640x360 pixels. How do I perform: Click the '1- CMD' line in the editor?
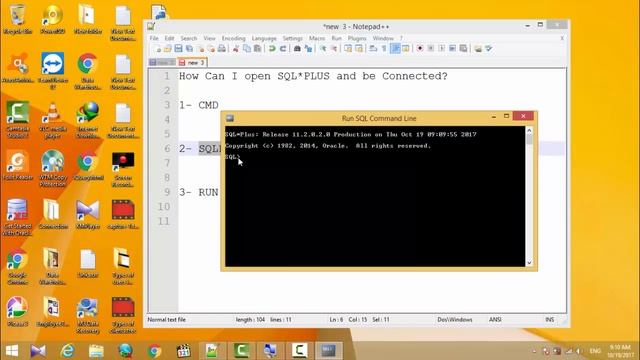pyautogui.click(x=199, y=105)
